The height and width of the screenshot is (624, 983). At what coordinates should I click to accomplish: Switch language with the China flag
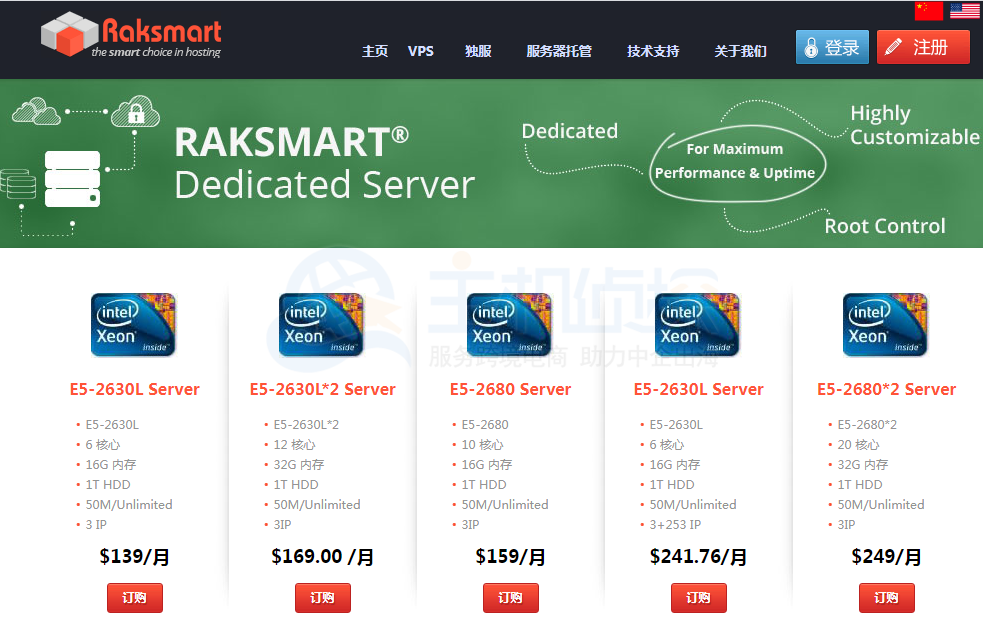[x=928, y=11]
